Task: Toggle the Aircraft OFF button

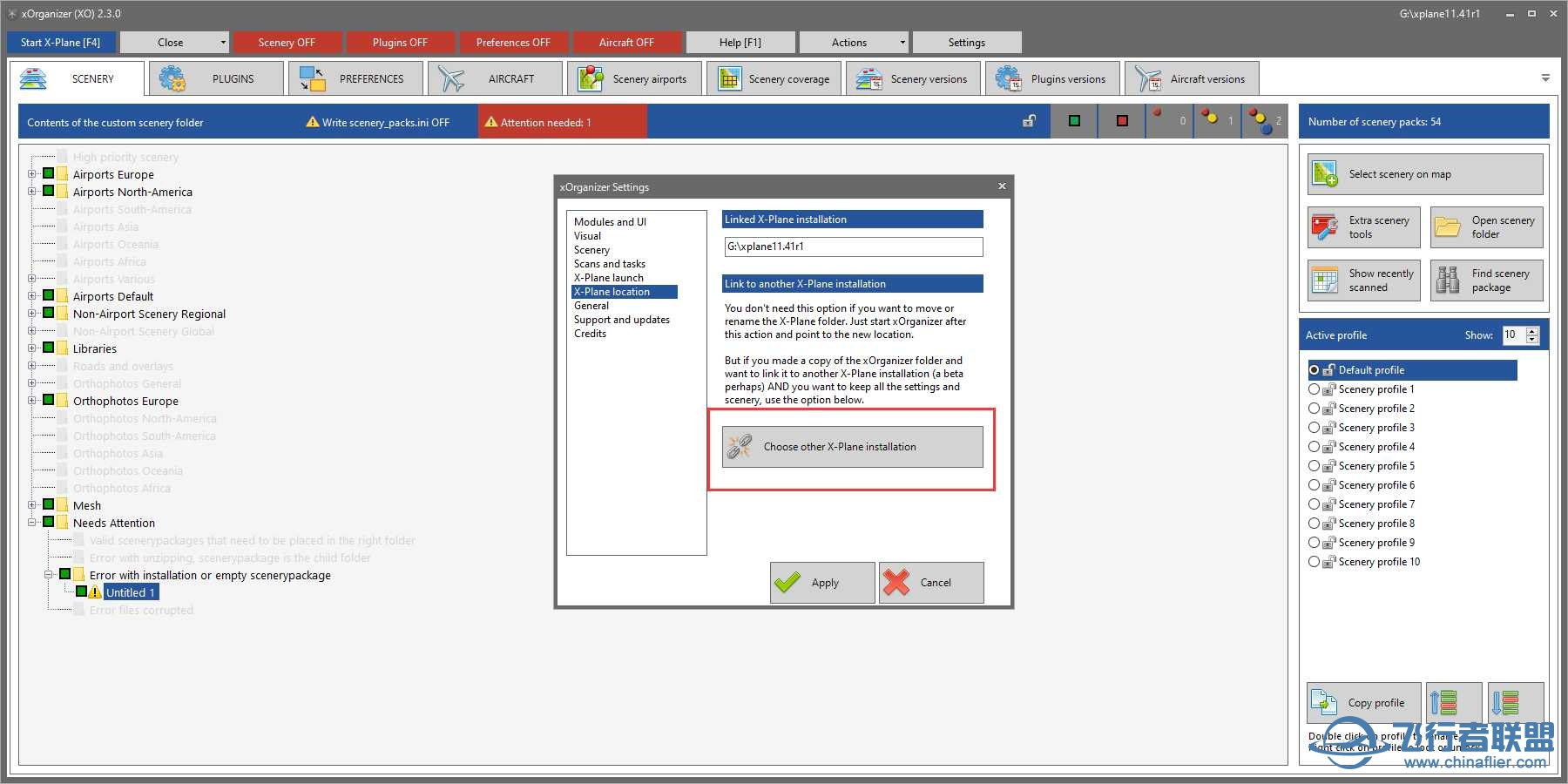Action: (x=627, y=43)
